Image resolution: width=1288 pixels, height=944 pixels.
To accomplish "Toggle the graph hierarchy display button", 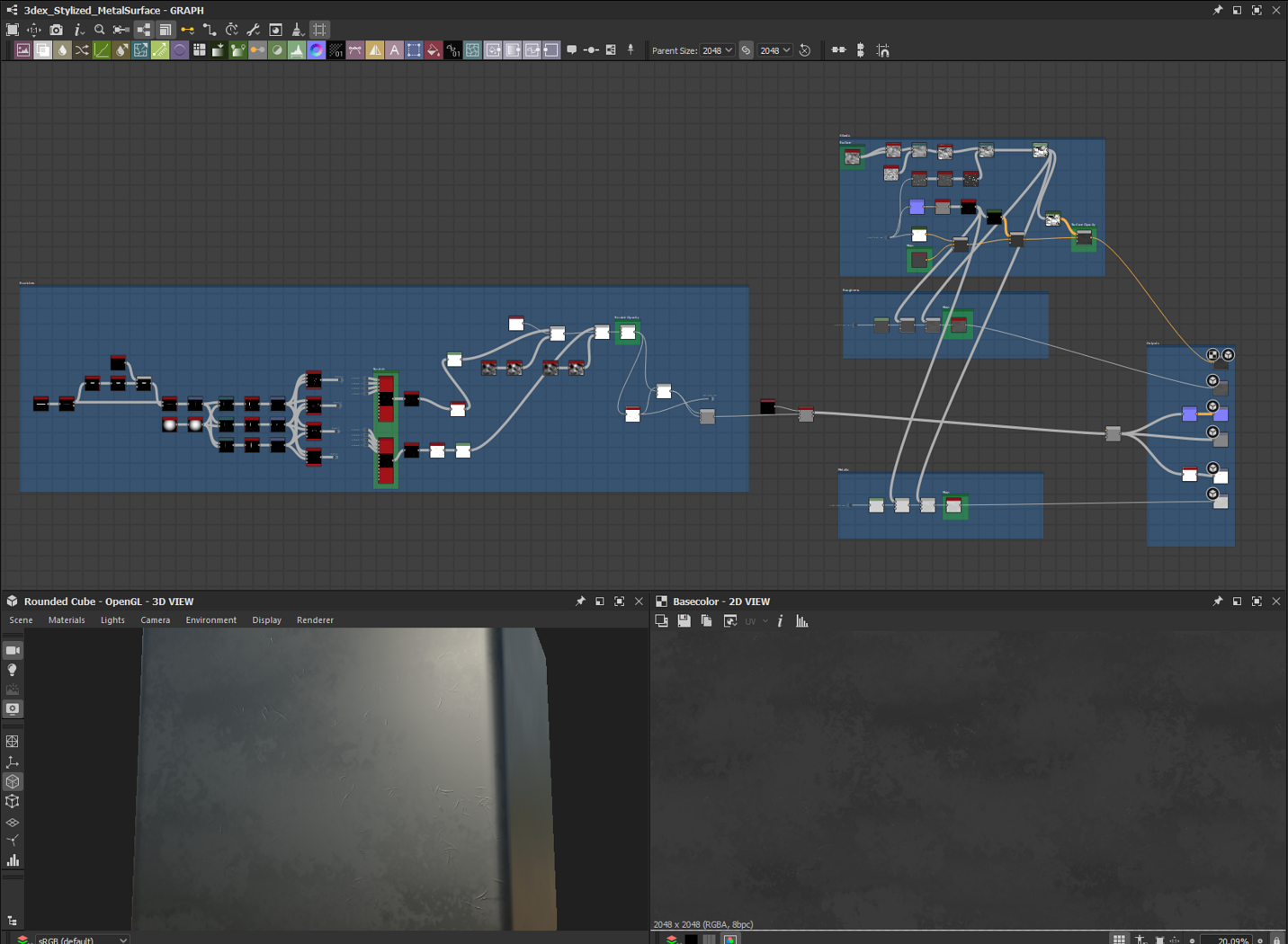I will 144,30.
